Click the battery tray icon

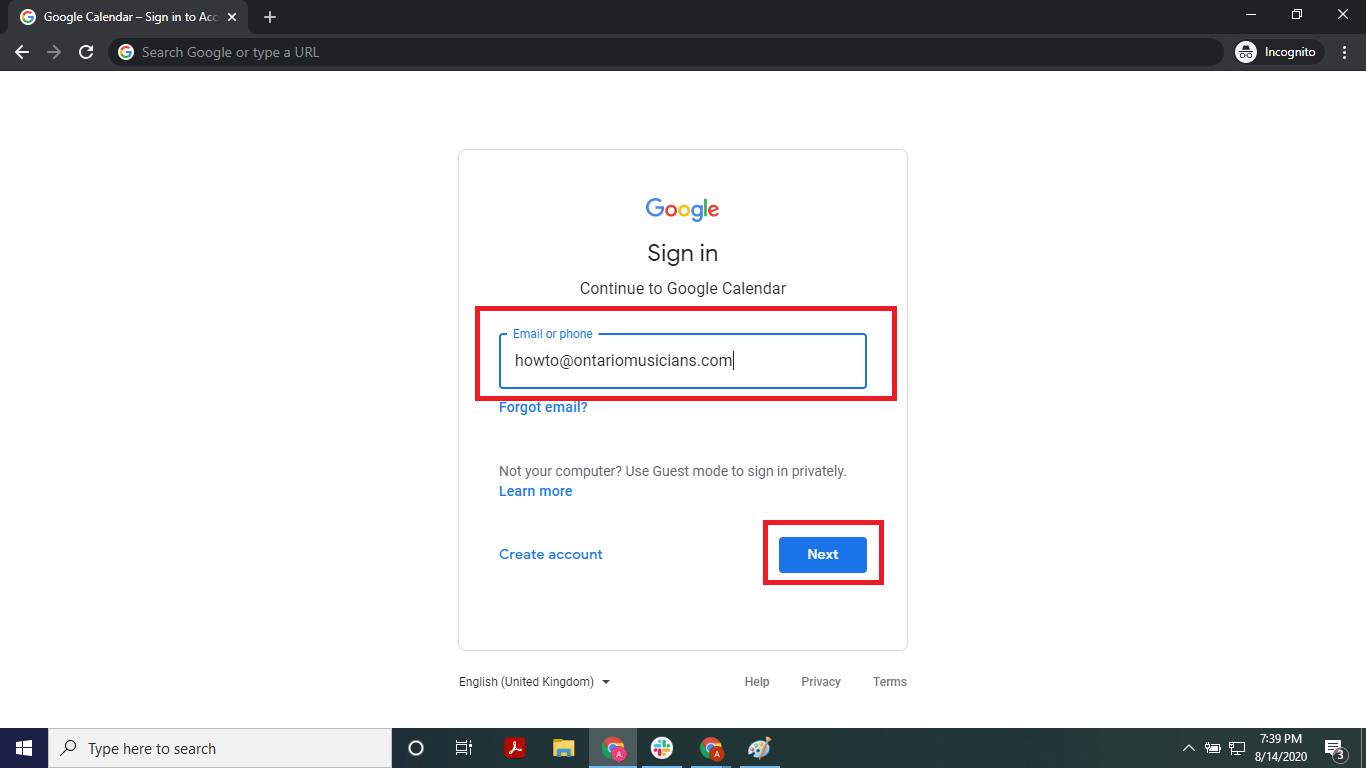click(1213, 748)
